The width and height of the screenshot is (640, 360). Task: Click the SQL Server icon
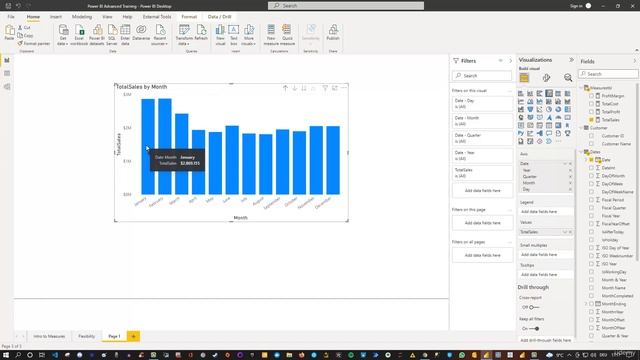pyautogui.click(x=112, y=35)
